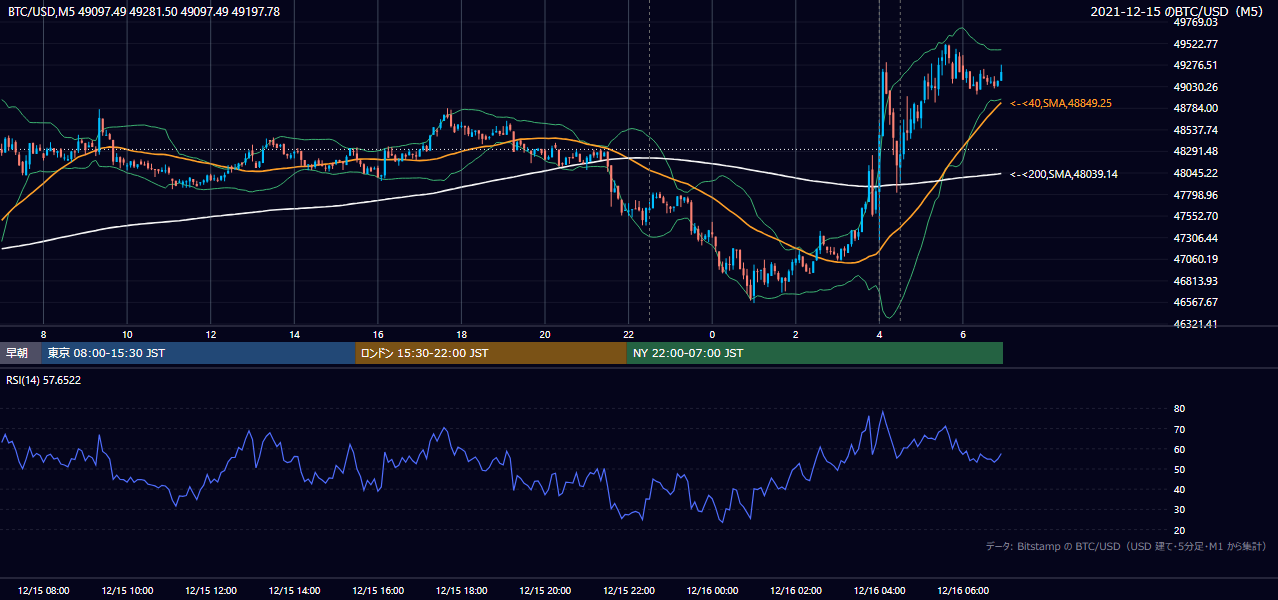
Task: Click hour label 14 under the price chart
Action: coord(294,334)
